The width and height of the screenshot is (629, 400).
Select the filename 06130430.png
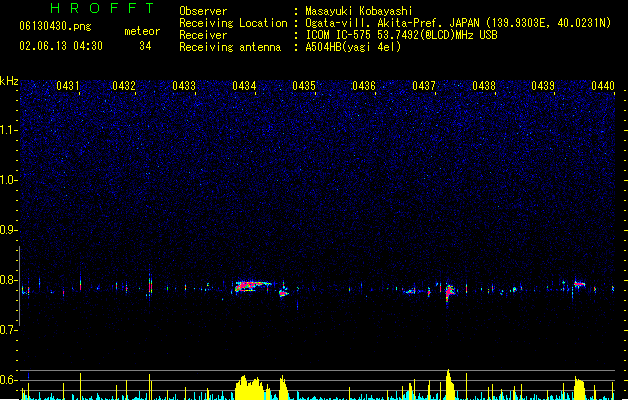point(55,26)
